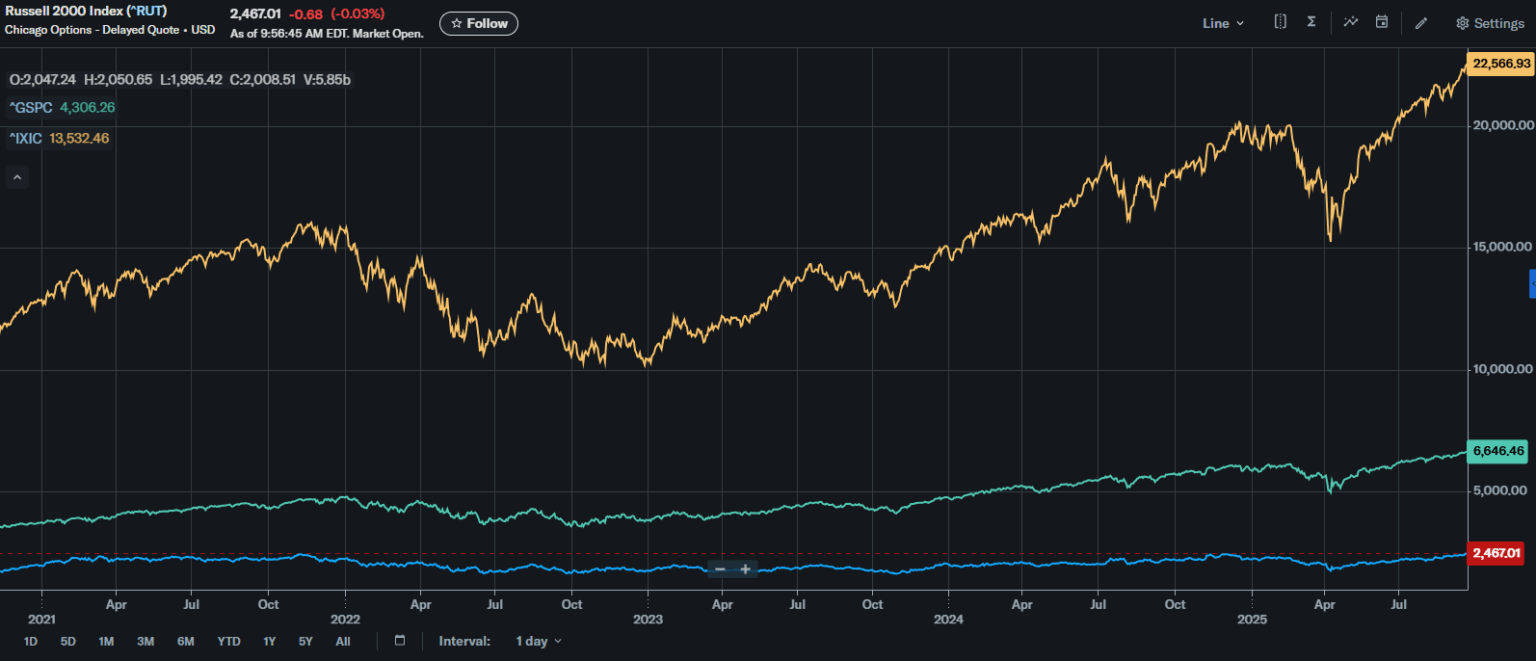
Task: Click the Follow button
Action: point(478,23)
